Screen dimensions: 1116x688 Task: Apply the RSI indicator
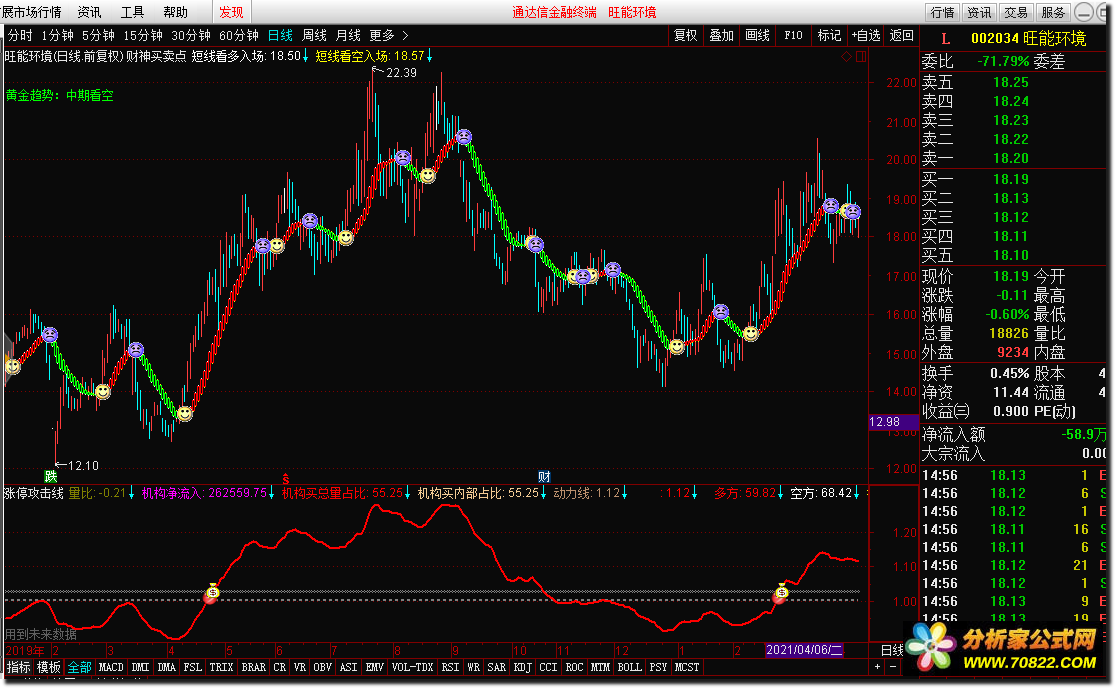(450, 667)
